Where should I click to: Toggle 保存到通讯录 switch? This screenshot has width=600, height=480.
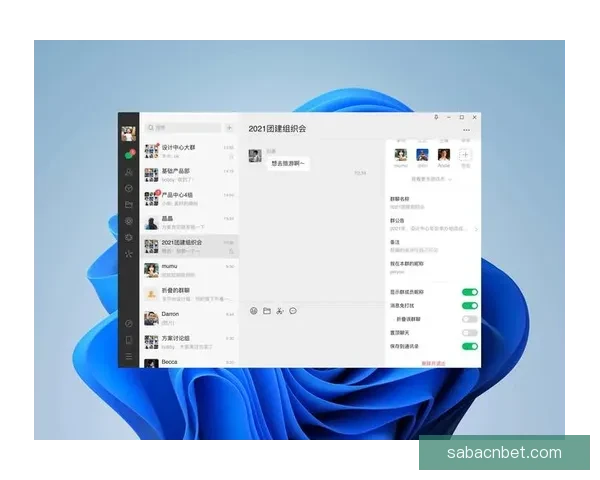[469, 346]
